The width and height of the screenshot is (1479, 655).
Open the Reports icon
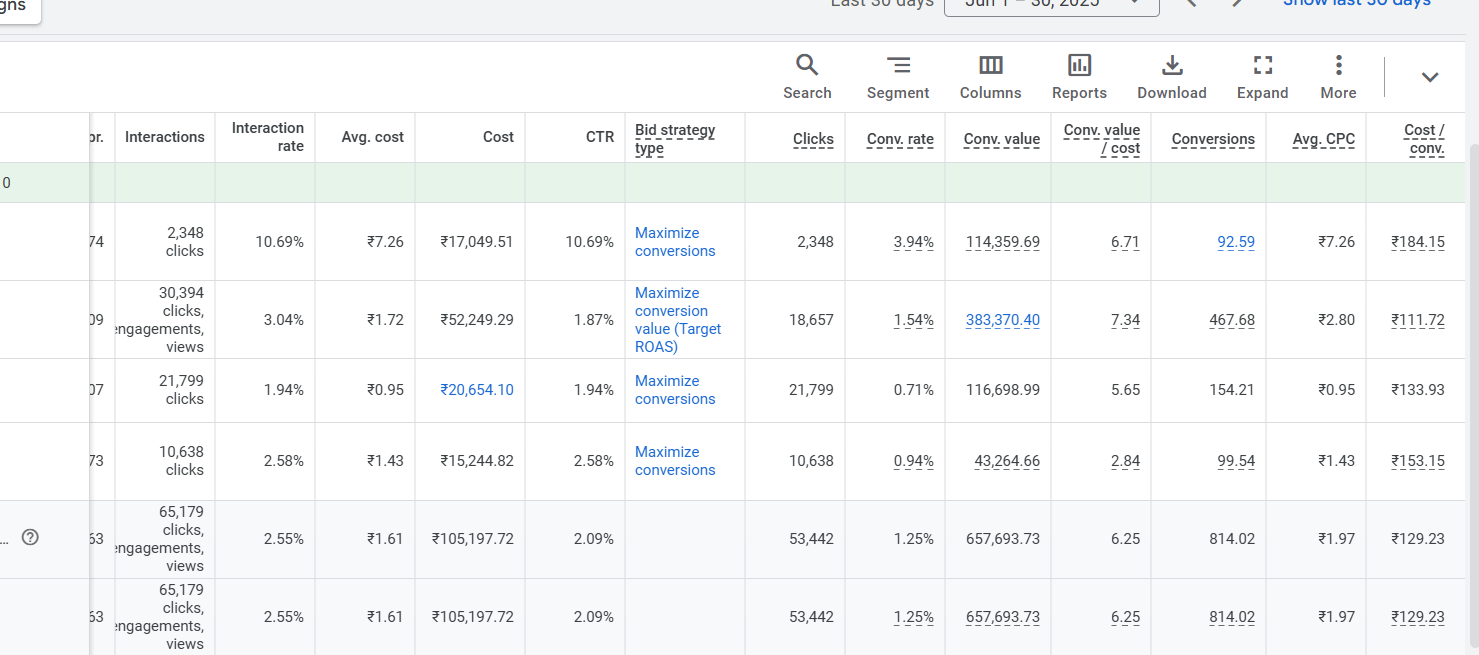tap(1079, 77)
